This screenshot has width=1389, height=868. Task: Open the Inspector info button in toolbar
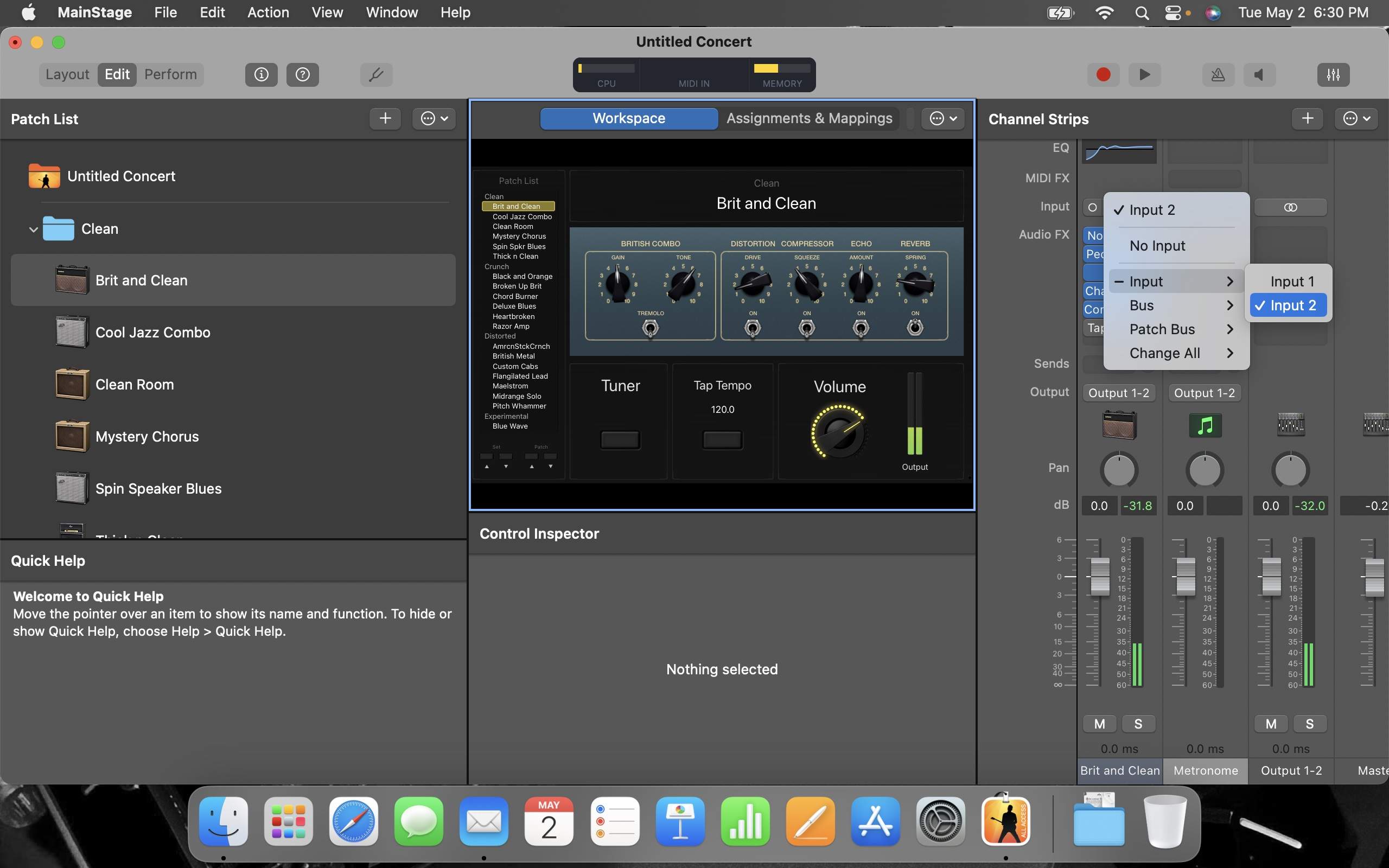(261, 75)
